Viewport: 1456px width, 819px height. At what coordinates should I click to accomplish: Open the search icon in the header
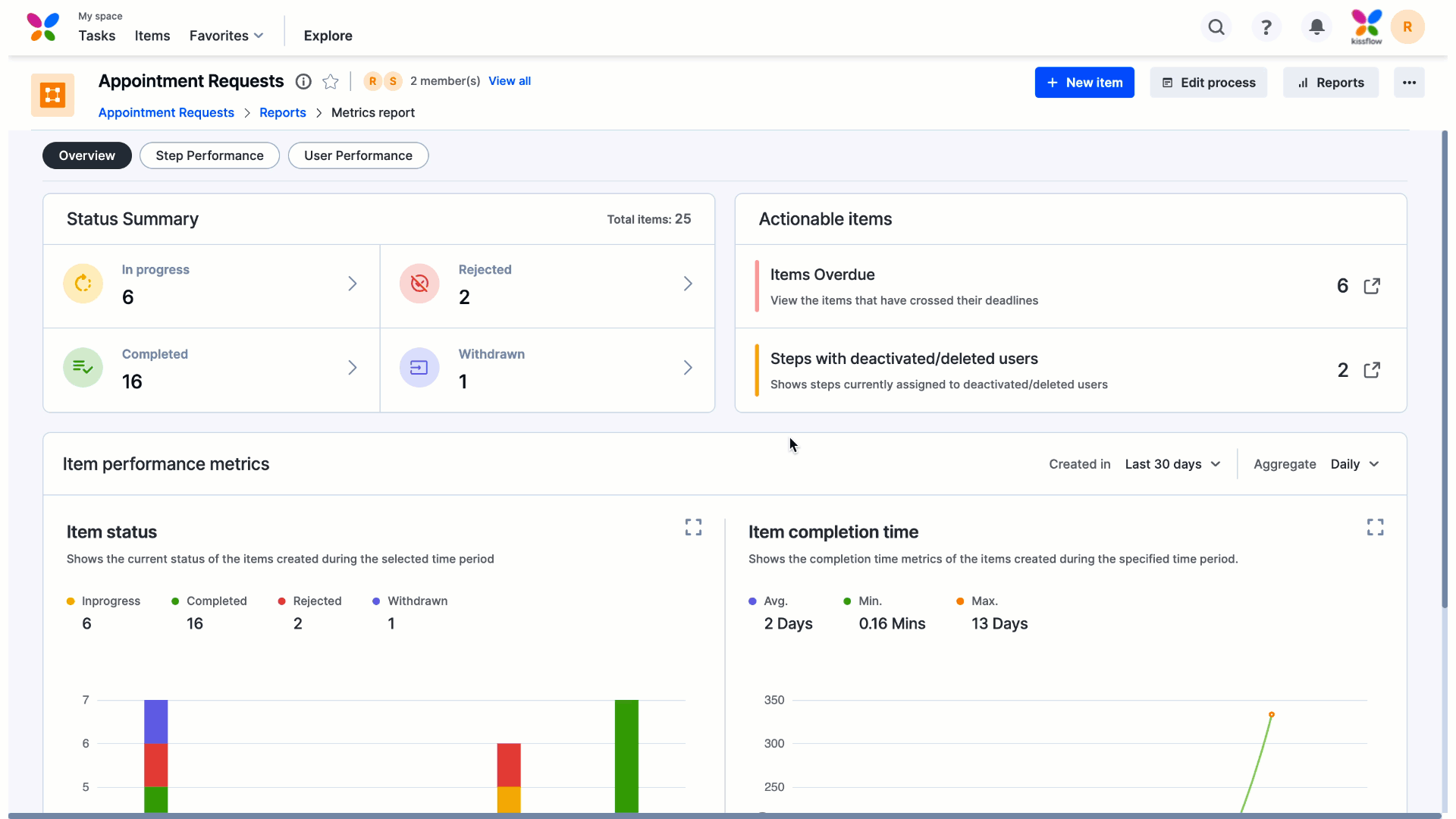tap(1216, 27)
